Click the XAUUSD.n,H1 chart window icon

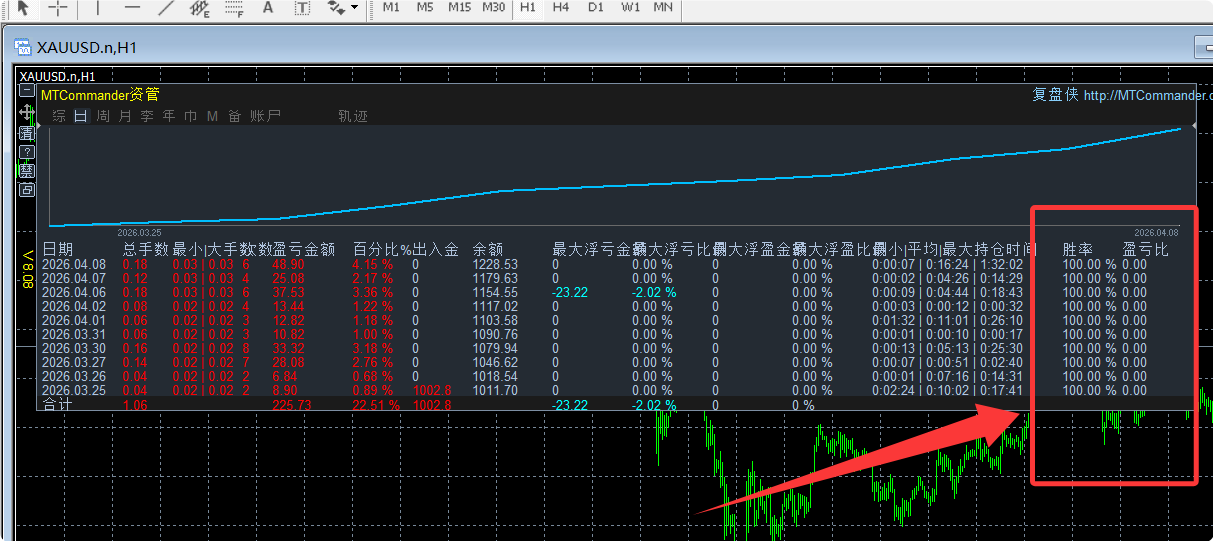(22, 47)
